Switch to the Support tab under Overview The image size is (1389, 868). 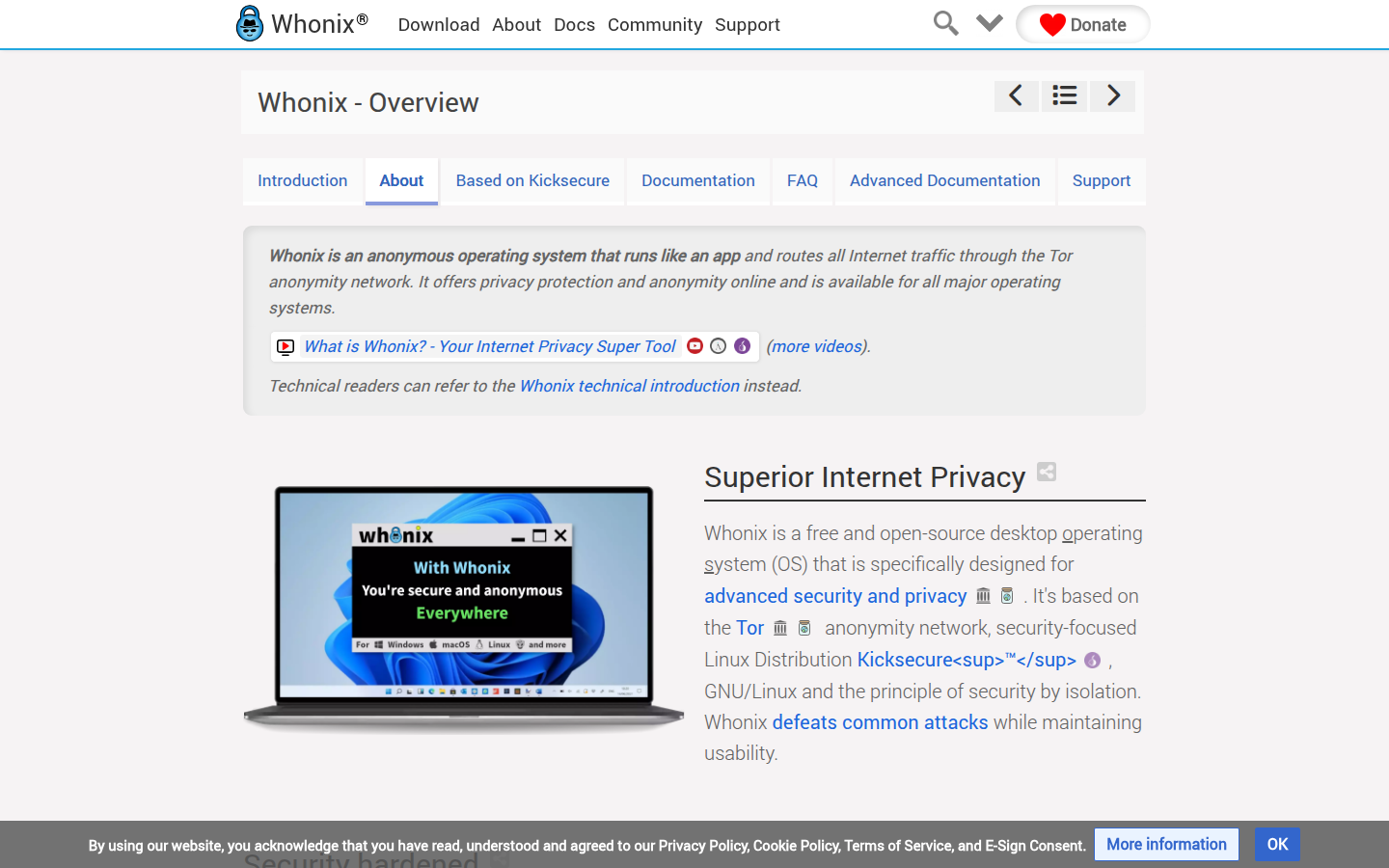[1102, 181]
